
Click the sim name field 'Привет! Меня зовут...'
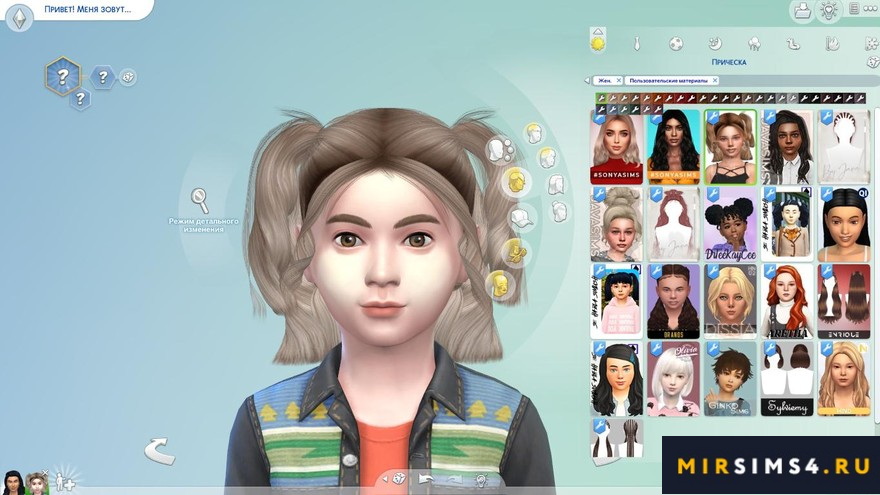pos(88,9)
